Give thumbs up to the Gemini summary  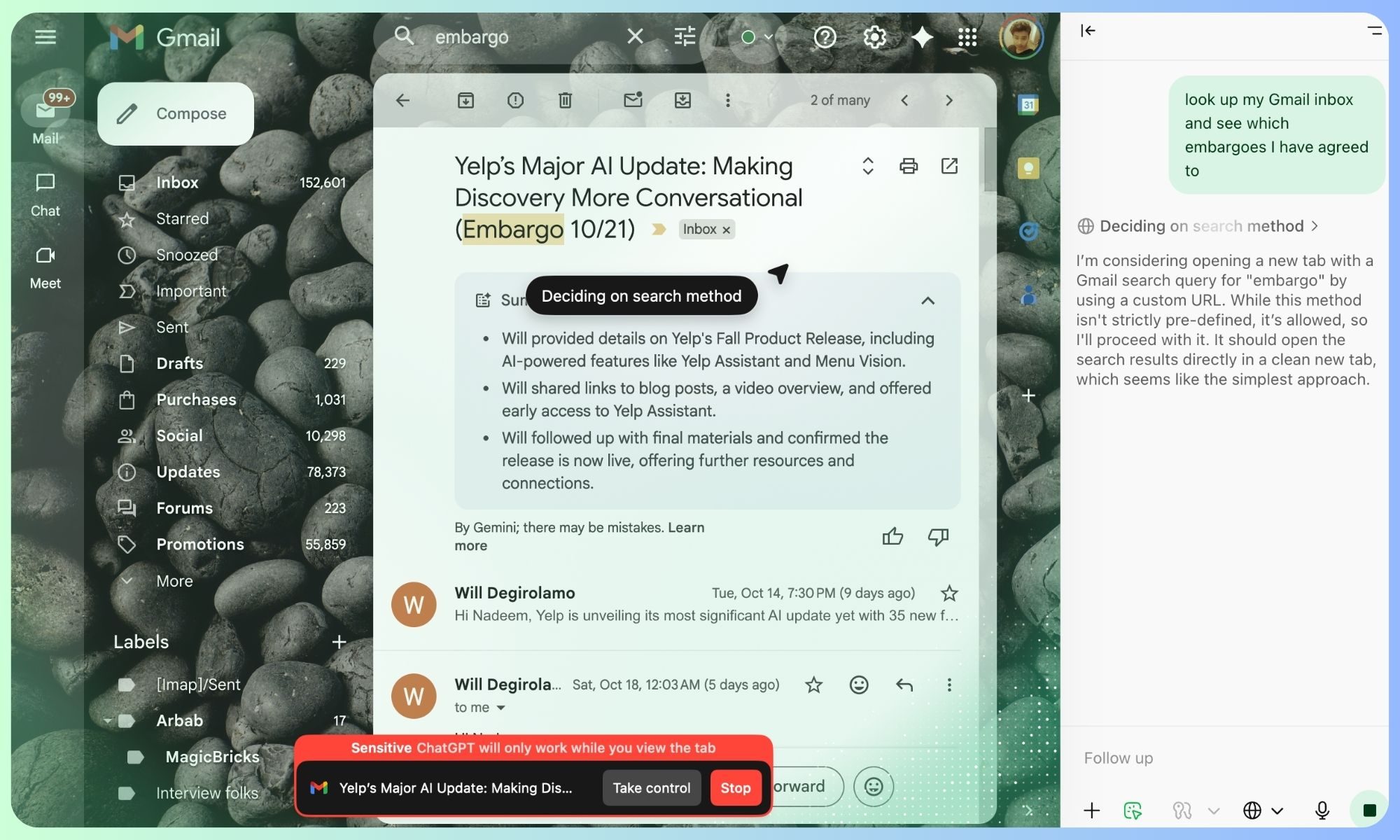click(x=892, y=537)
